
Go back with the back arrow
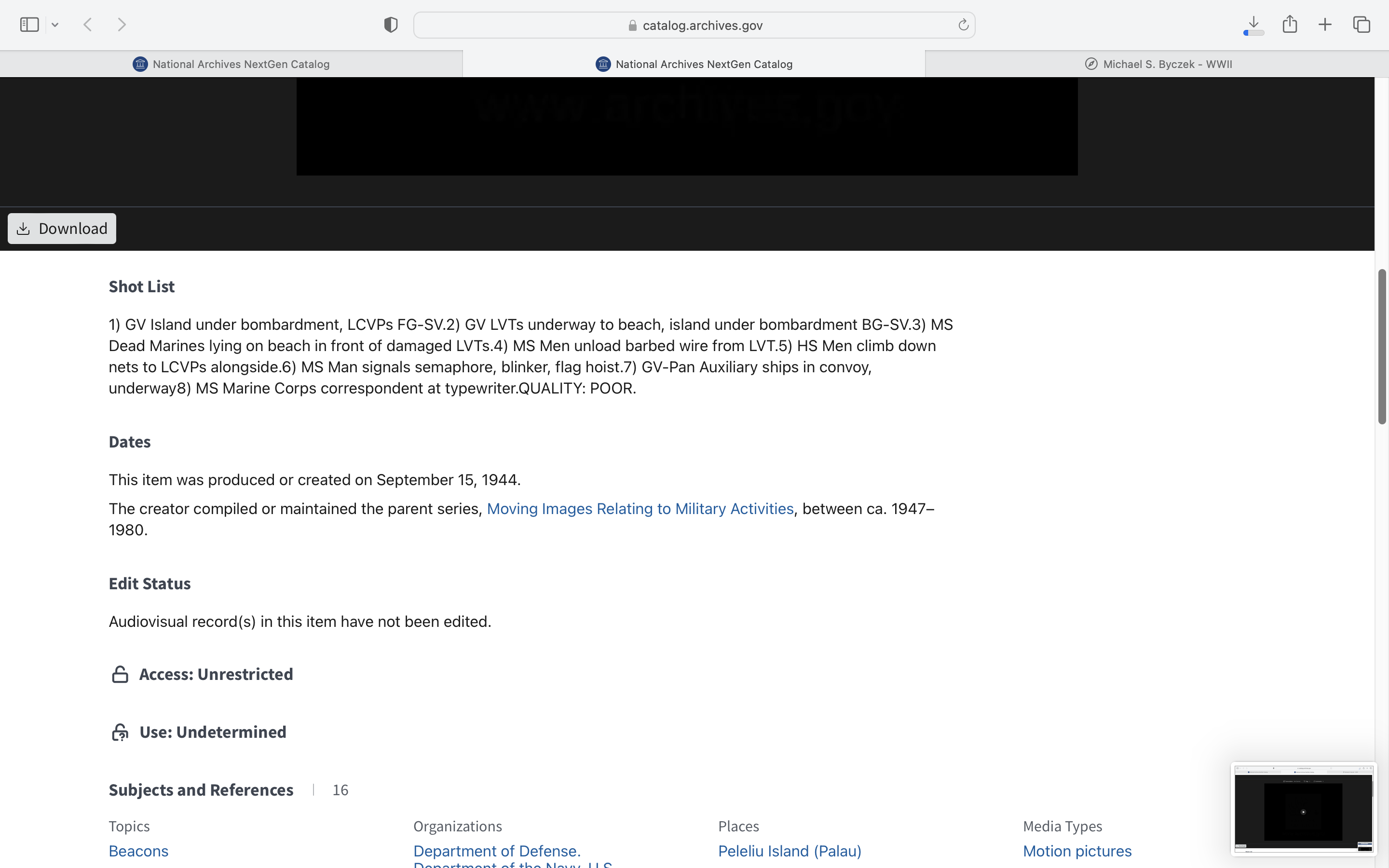[x=88, y=25]
